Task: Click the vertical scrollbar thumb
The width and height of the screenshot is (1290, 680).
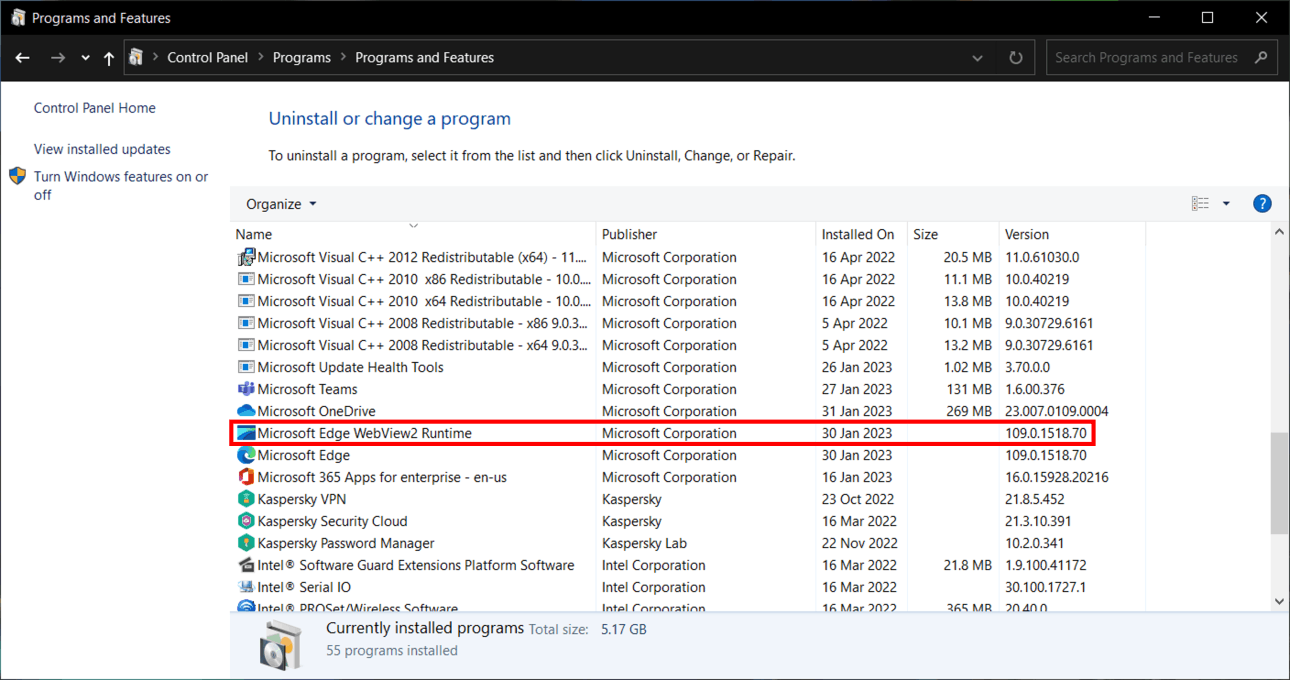Action: pos(1279,484)
